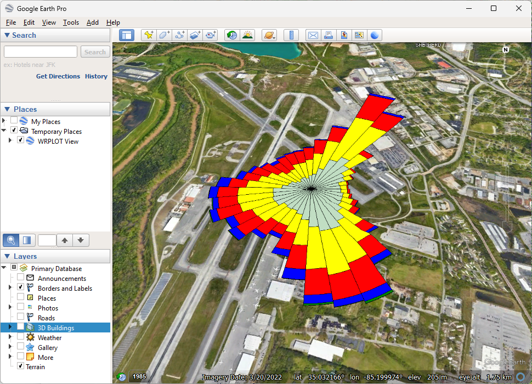
Task: Select the Weather layer label
Action: click(x=50, y=338)
